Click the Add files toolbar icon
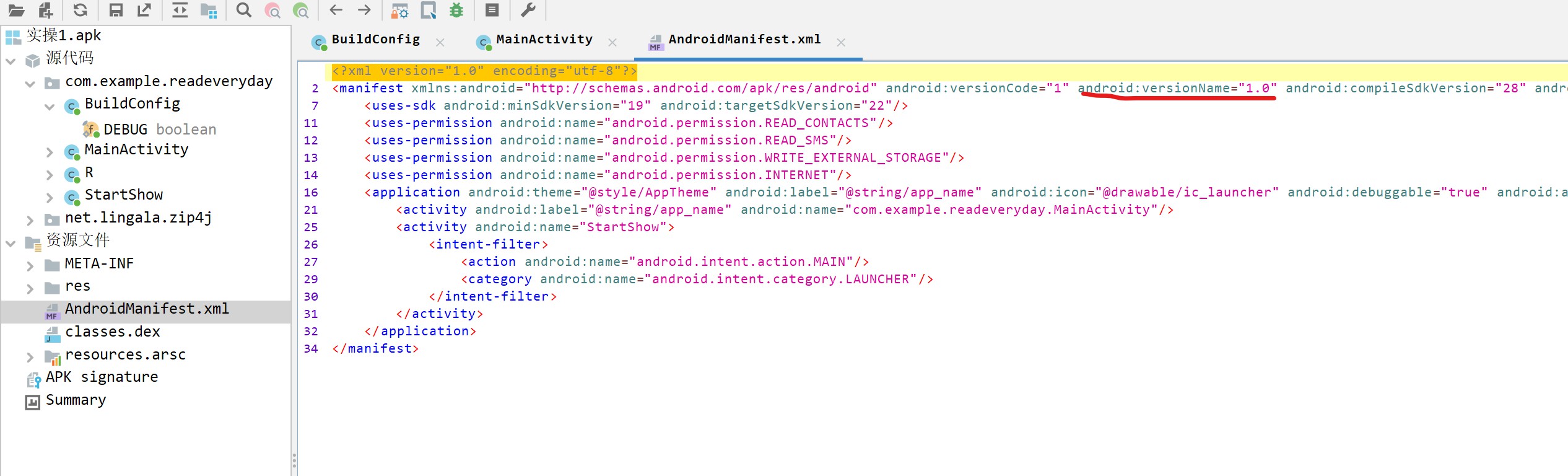 (46, 10)
